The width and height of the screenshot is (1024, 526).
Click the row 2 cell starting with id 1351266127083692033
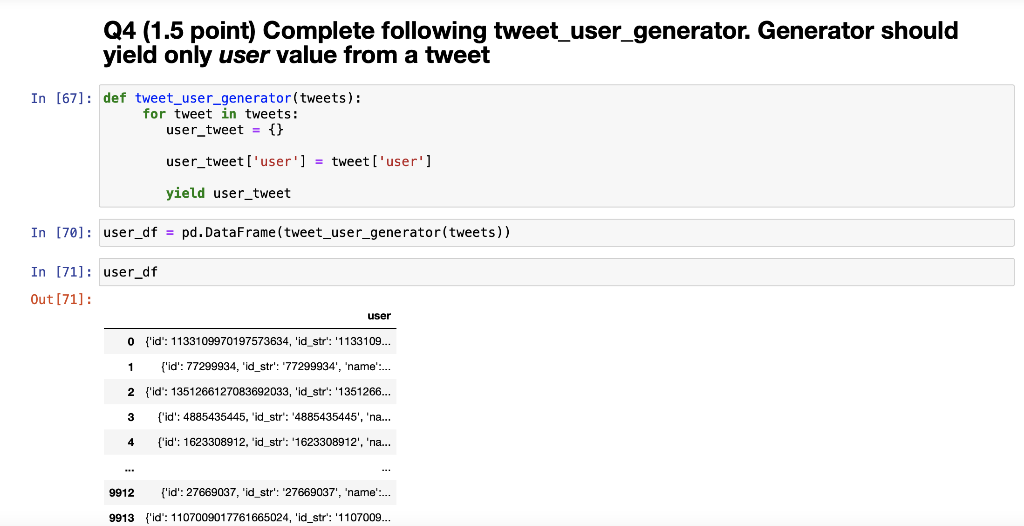pos(268,391)
